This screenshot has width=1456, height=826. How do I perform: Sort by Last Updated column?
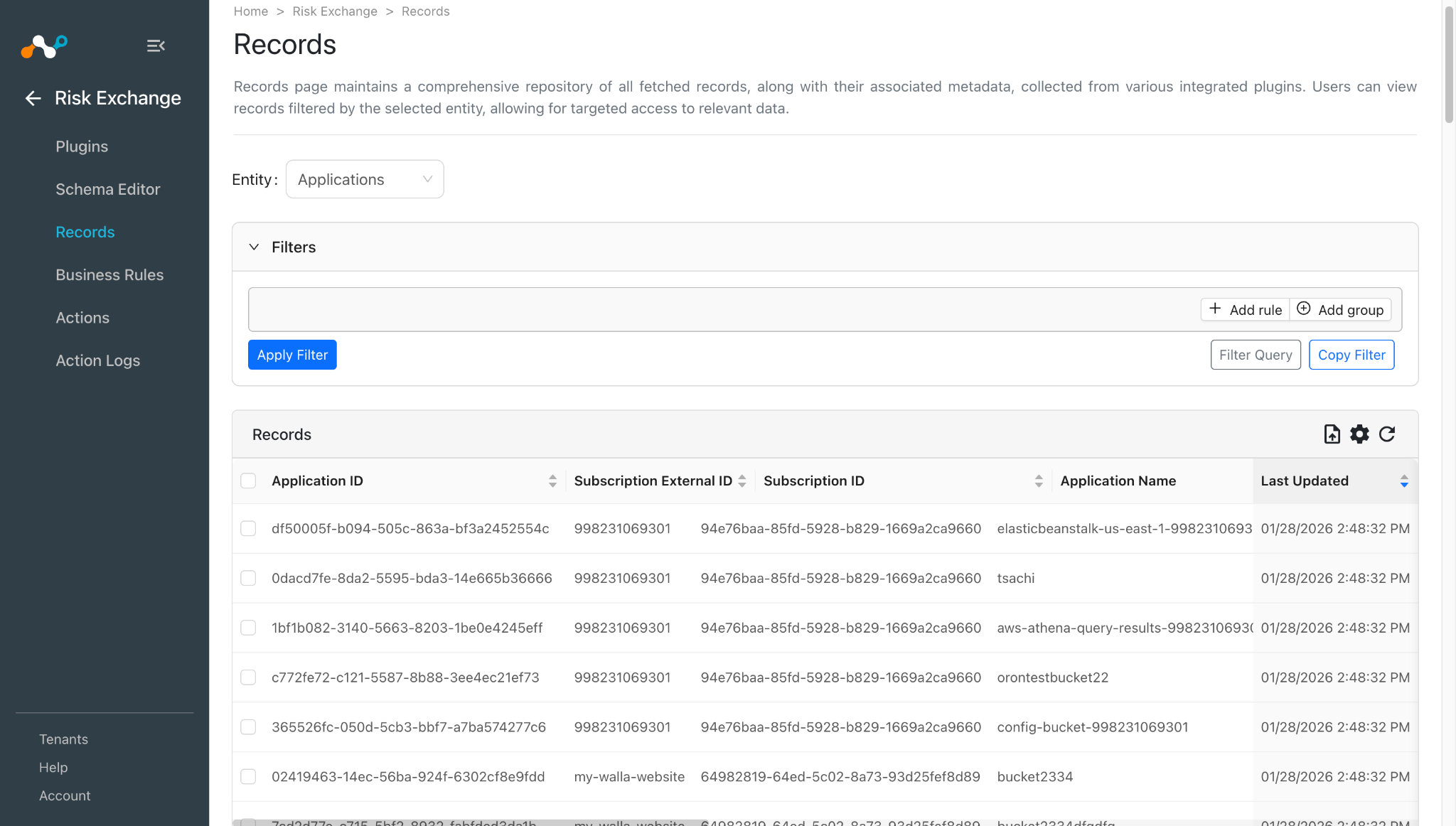[1404, 481]
